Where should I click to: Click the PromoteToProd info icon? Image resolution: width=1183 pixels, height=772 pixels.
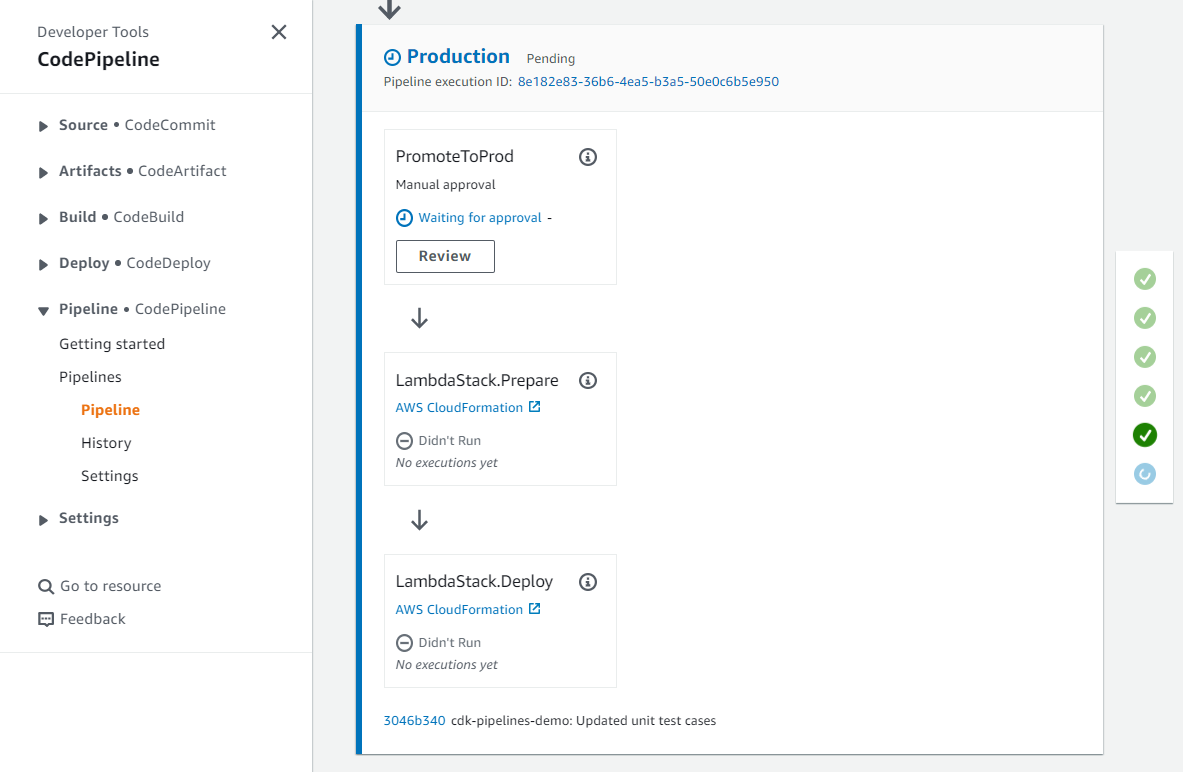click(588, 157)
